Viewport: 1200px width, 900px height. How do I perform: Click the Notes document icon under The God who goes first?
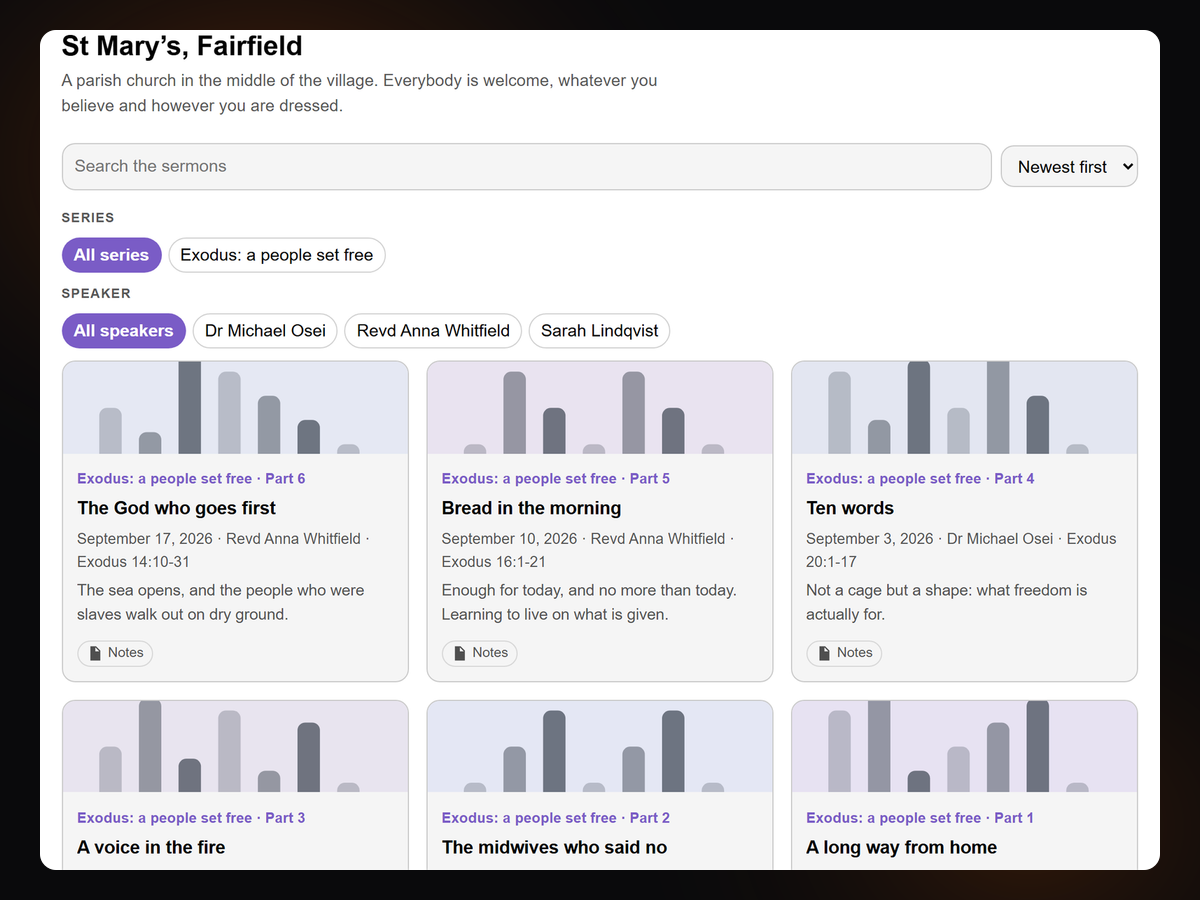pos(95,653)
